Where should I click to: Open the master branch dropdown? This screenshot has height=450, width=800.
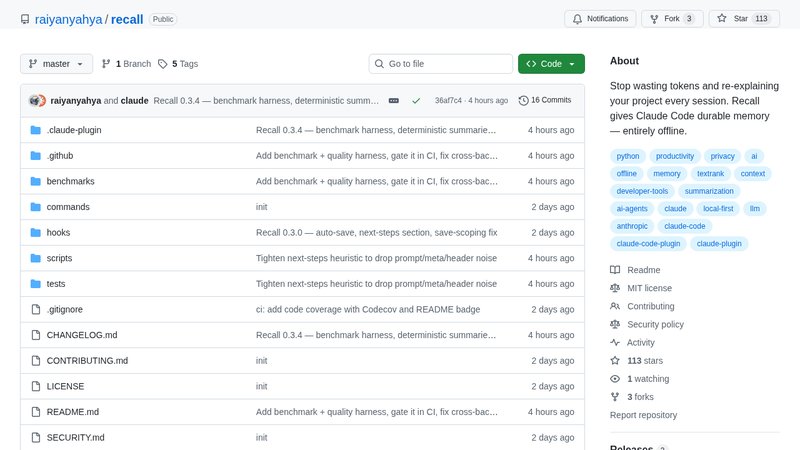57,64
